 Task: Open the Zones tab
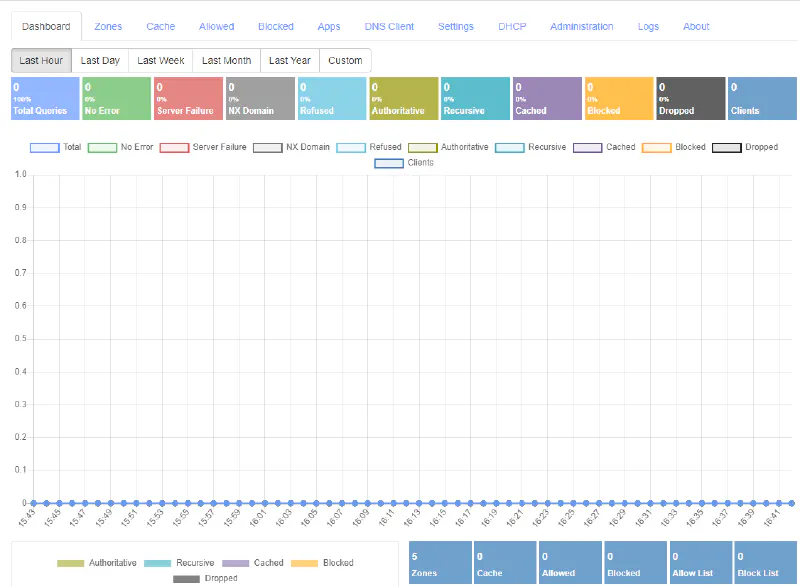[108, 27]
